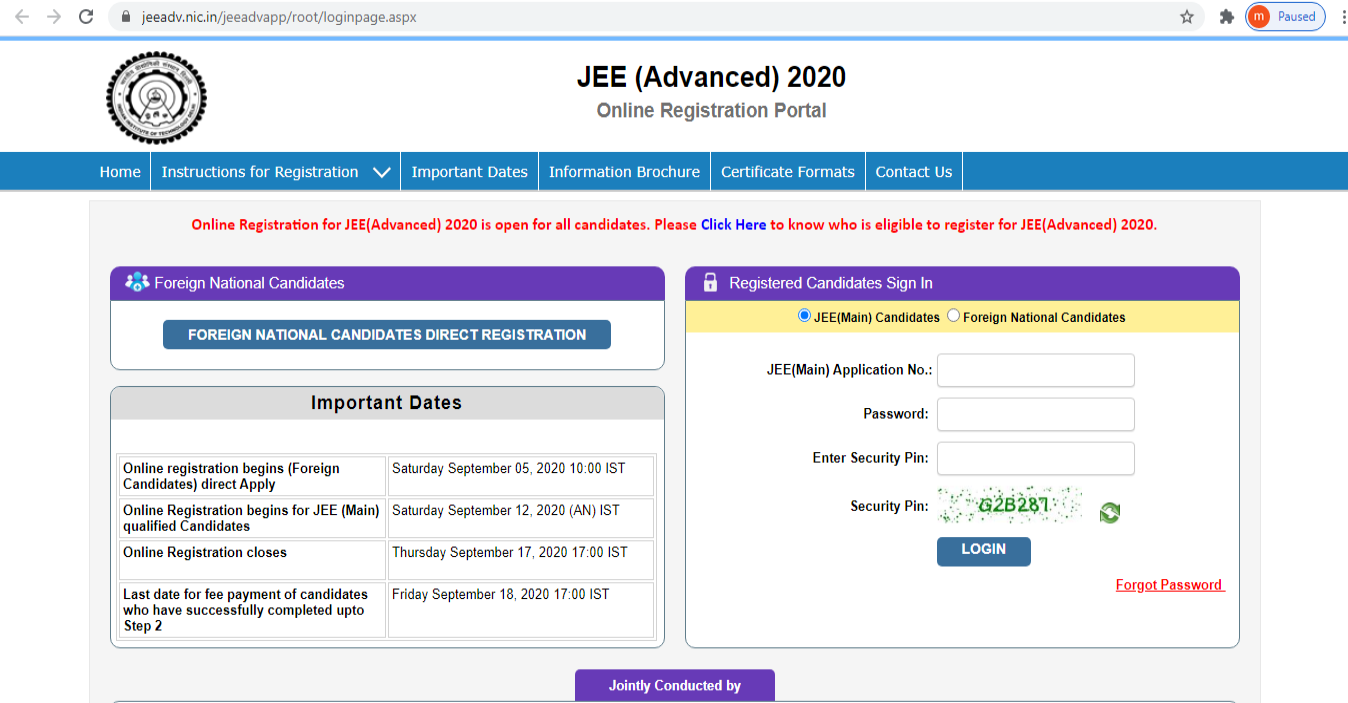Click the Foreign National Candidates people icon
Screen dimensions: 1348x703
tap(137, 283)
